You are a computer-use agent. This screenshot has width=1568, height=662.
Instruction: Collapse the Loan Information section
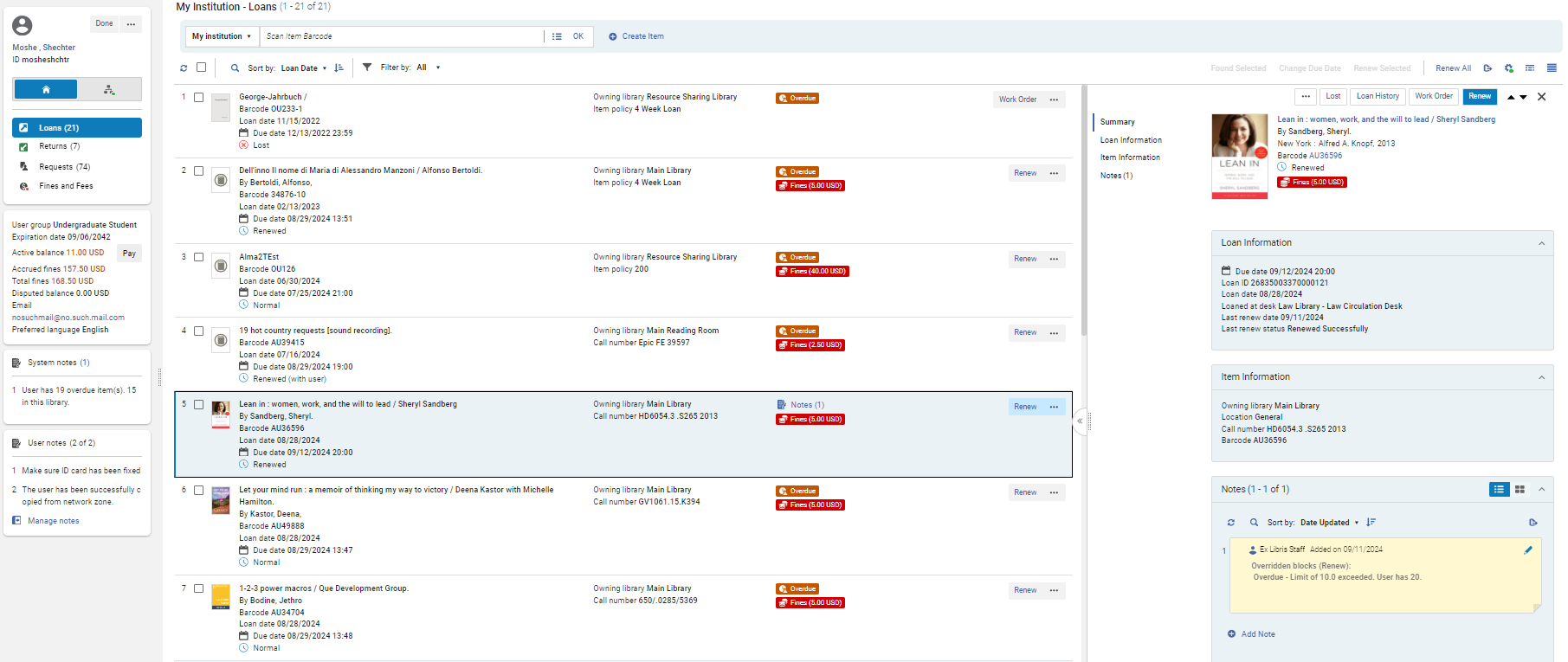[1541, 243]
